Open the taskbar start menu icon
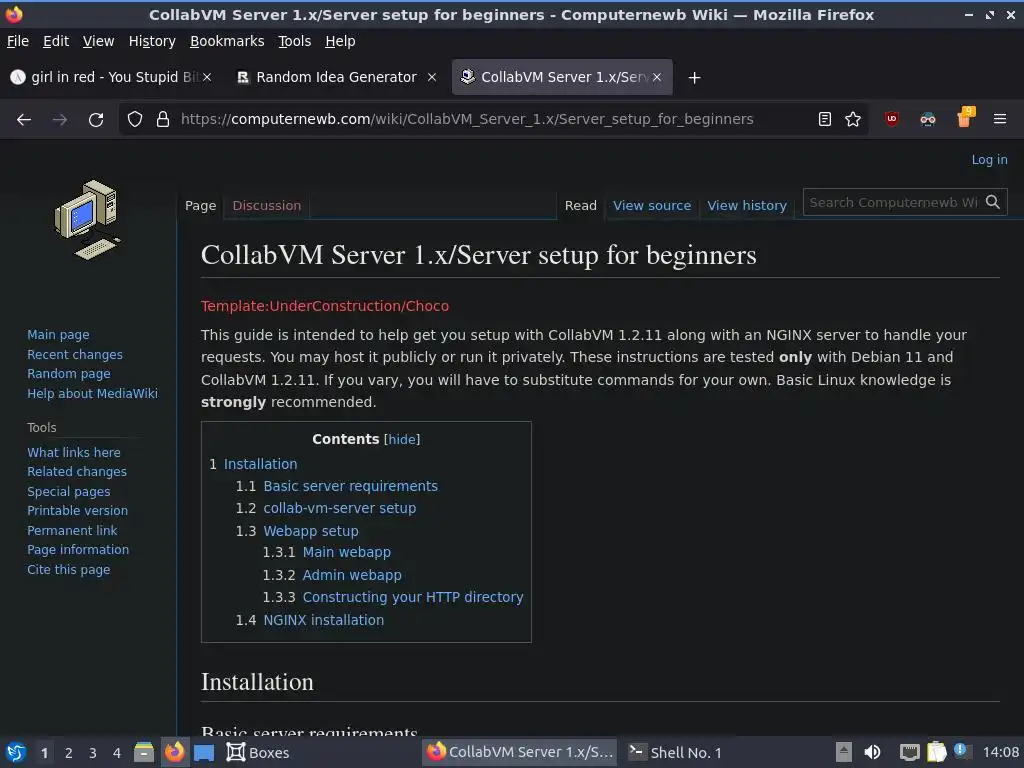Screen dimensions: 1024x768 (x=16, y=753)
